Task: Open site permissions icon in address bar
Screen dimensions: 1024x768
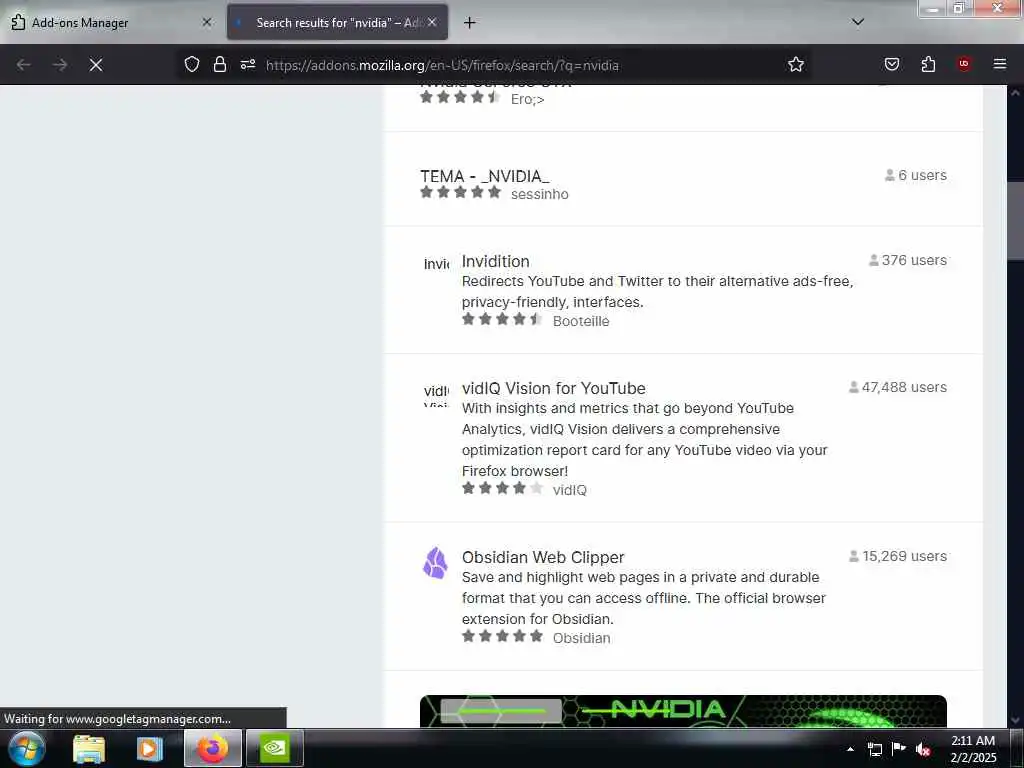Action: 248,64
